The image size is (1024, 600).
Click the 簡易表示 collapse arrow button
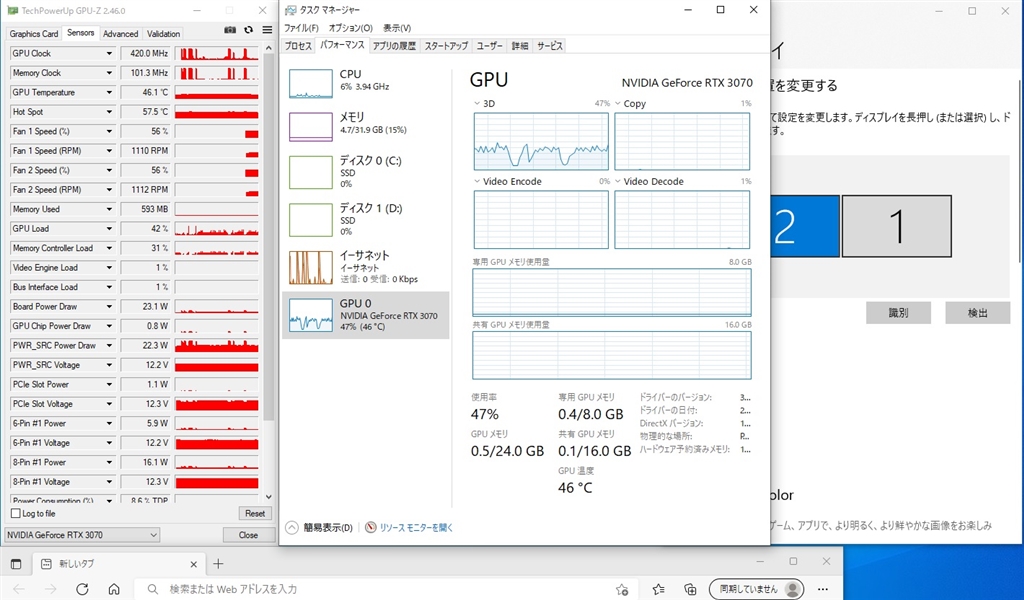click(x=292, y=528)
